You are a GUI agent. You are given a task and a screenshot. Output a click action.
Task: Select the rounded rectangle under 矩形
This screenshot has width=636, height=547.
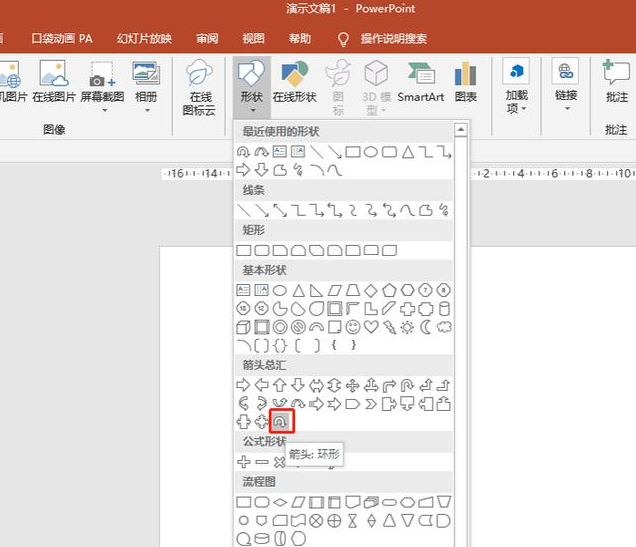pyautogui.click(x=262, y=250)
